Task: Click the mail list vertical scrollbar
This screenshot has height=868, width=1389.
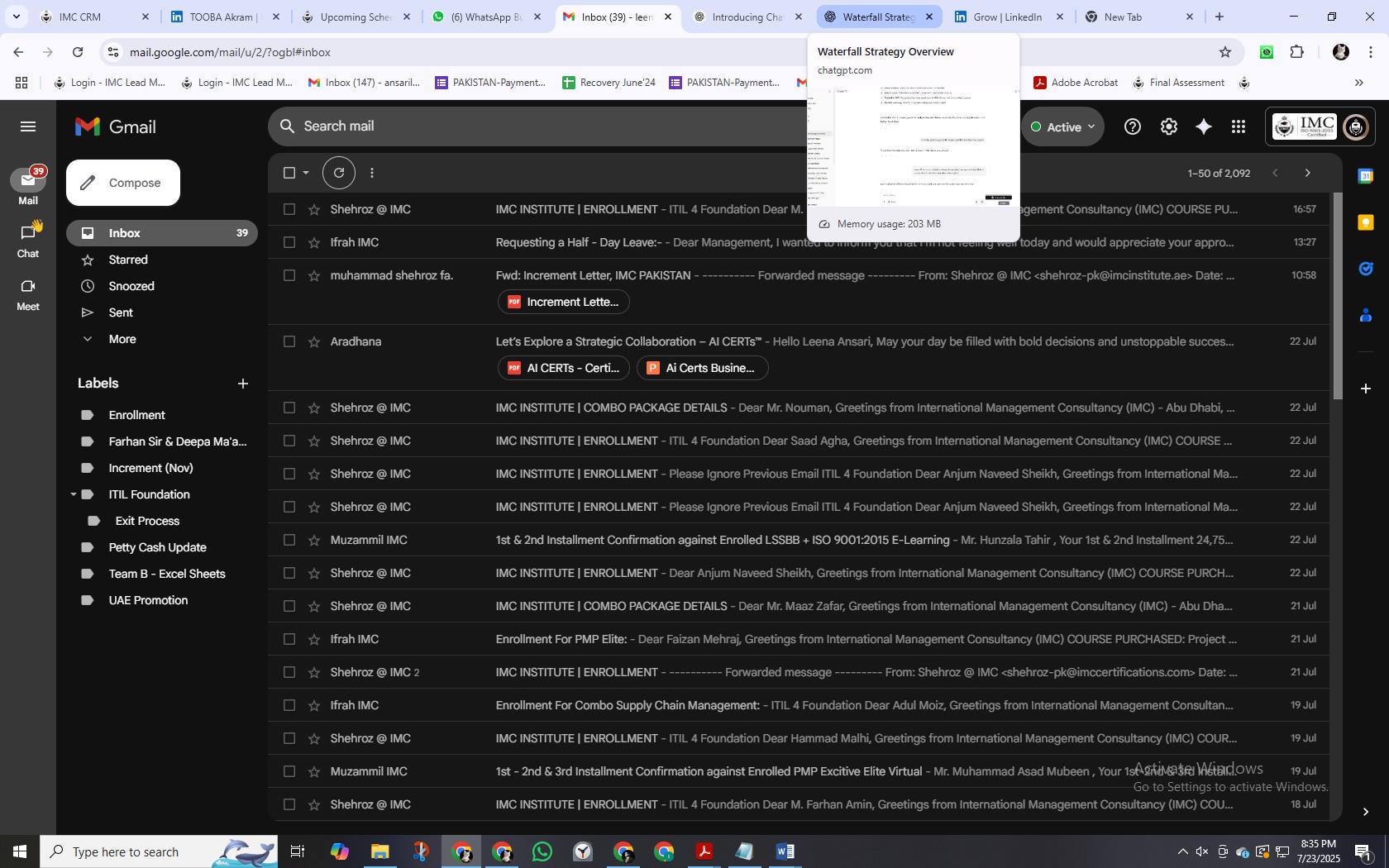Action: [x=1337, y=298]
